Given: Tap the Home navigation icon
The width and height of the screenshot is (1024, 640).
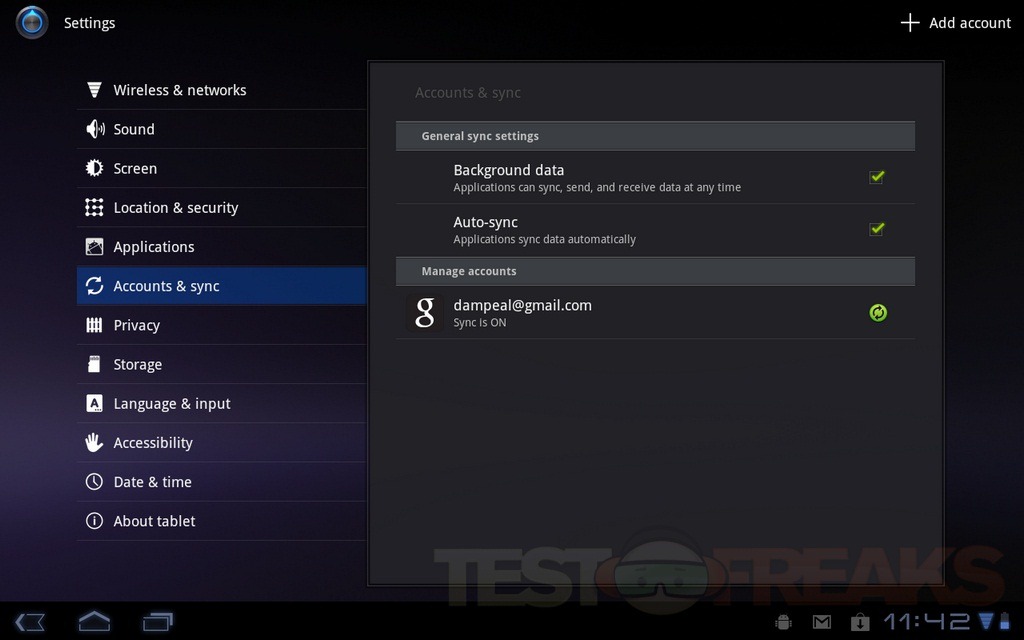Looking at the screenshot, I should (94, 621).
